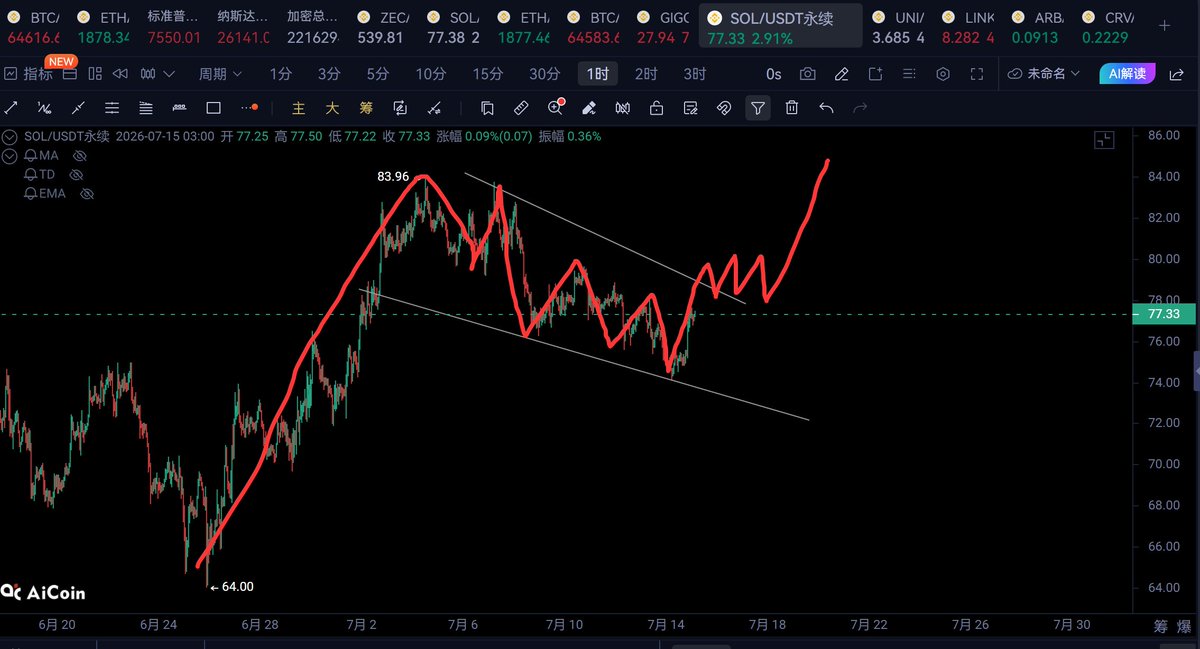Click the bookmark drawings icon
Image resolution: width=1200 pixels, height=649 pixels.
[487, 108]
